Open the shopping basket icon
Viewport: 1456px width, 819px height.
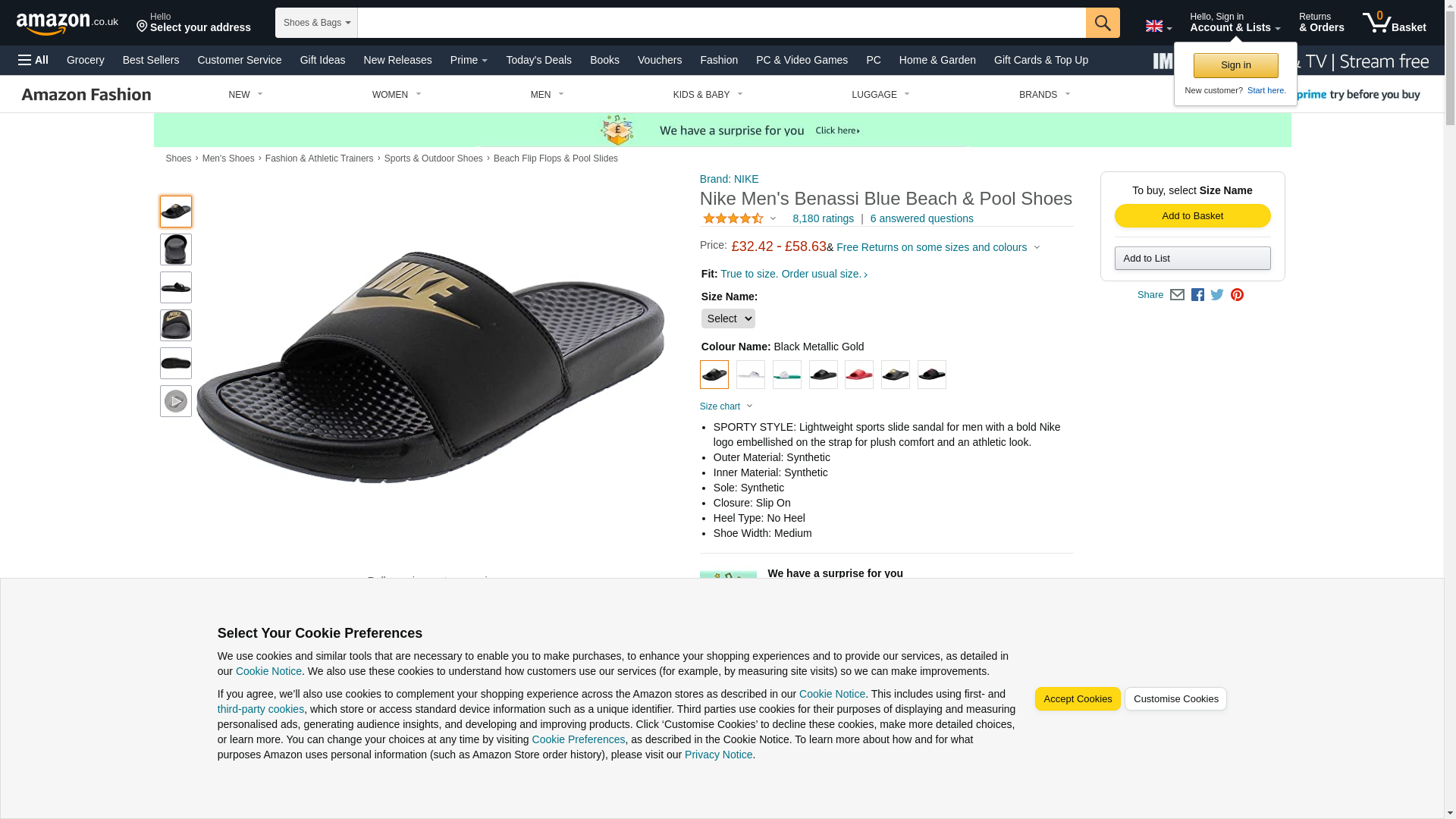click(1394, 23)
